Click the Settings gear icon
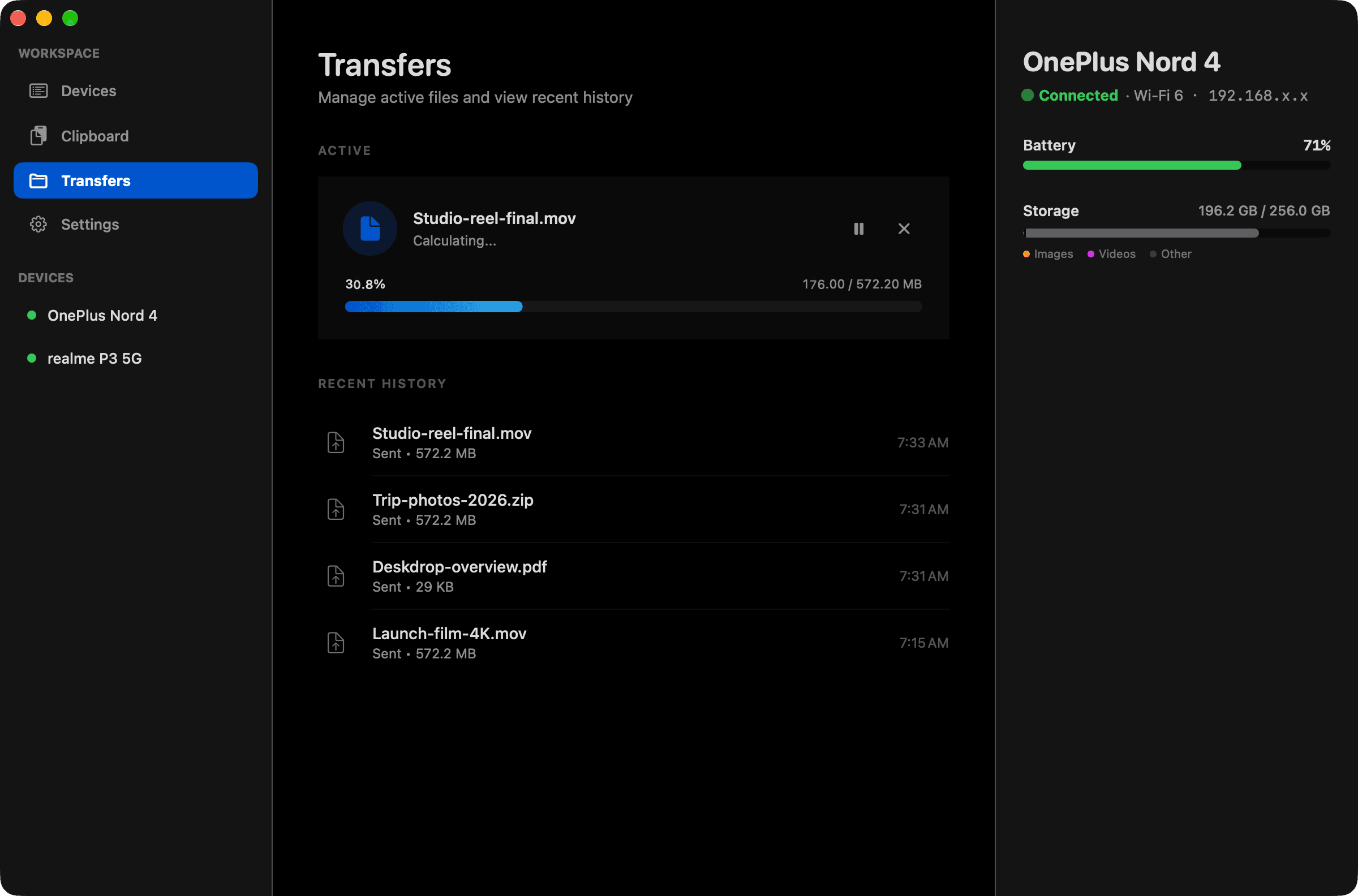This screenshot has height=896, width=1358. 38,225
